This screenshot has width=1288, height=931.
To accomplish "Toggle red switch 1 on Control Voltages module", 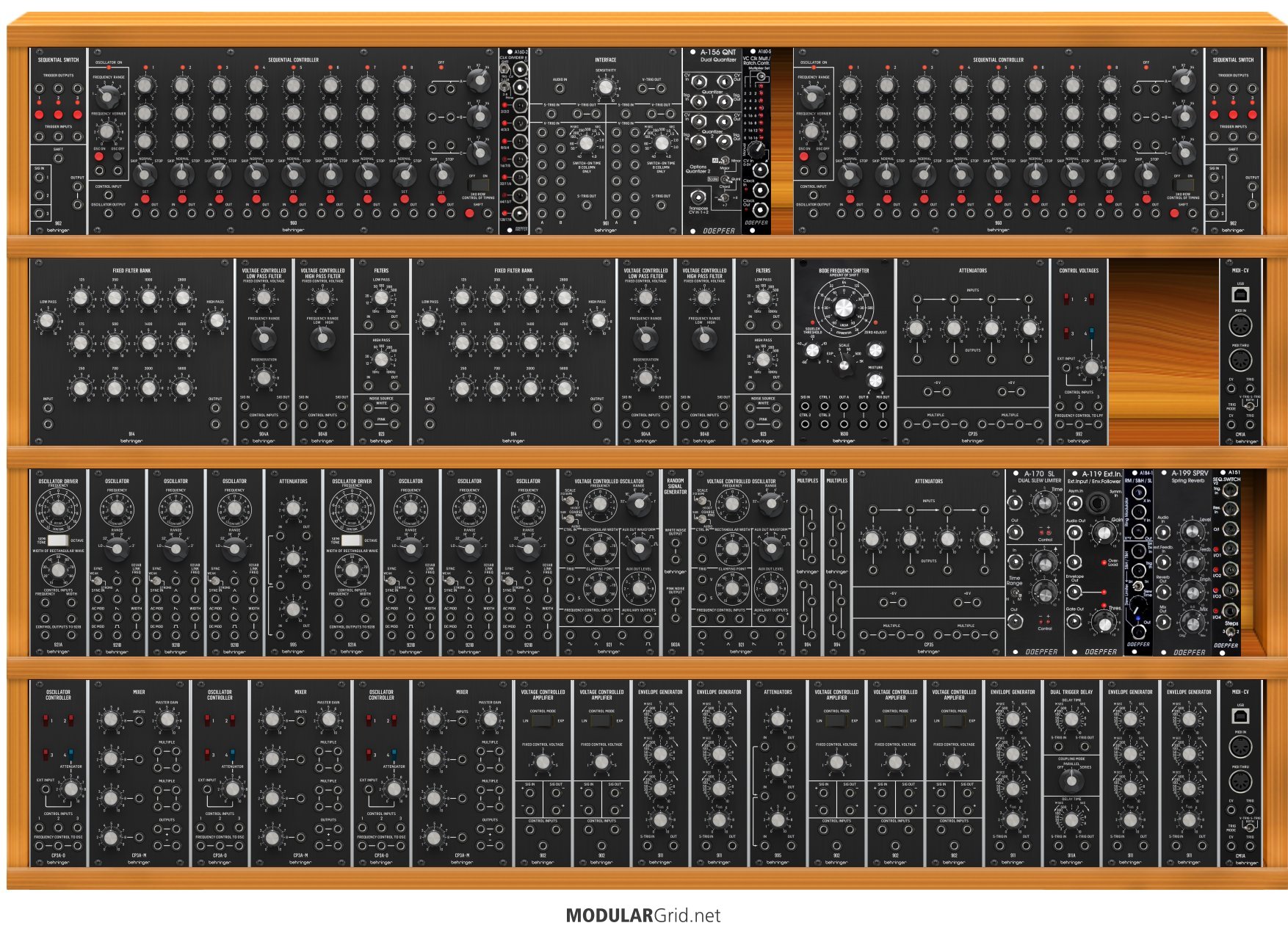I will (x=1066, y=299).
